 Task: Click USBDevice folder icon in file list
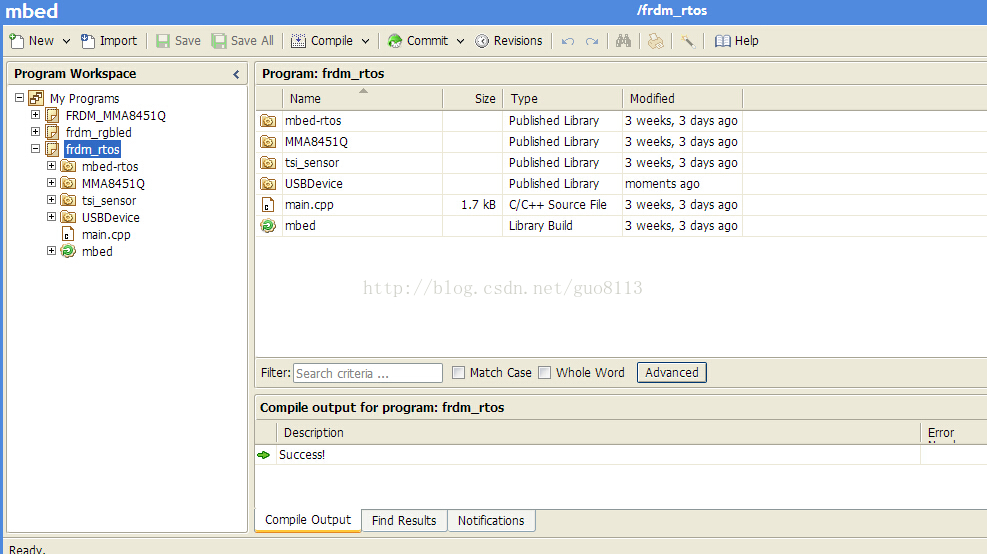pyautogui.click(x=268, y=184)
